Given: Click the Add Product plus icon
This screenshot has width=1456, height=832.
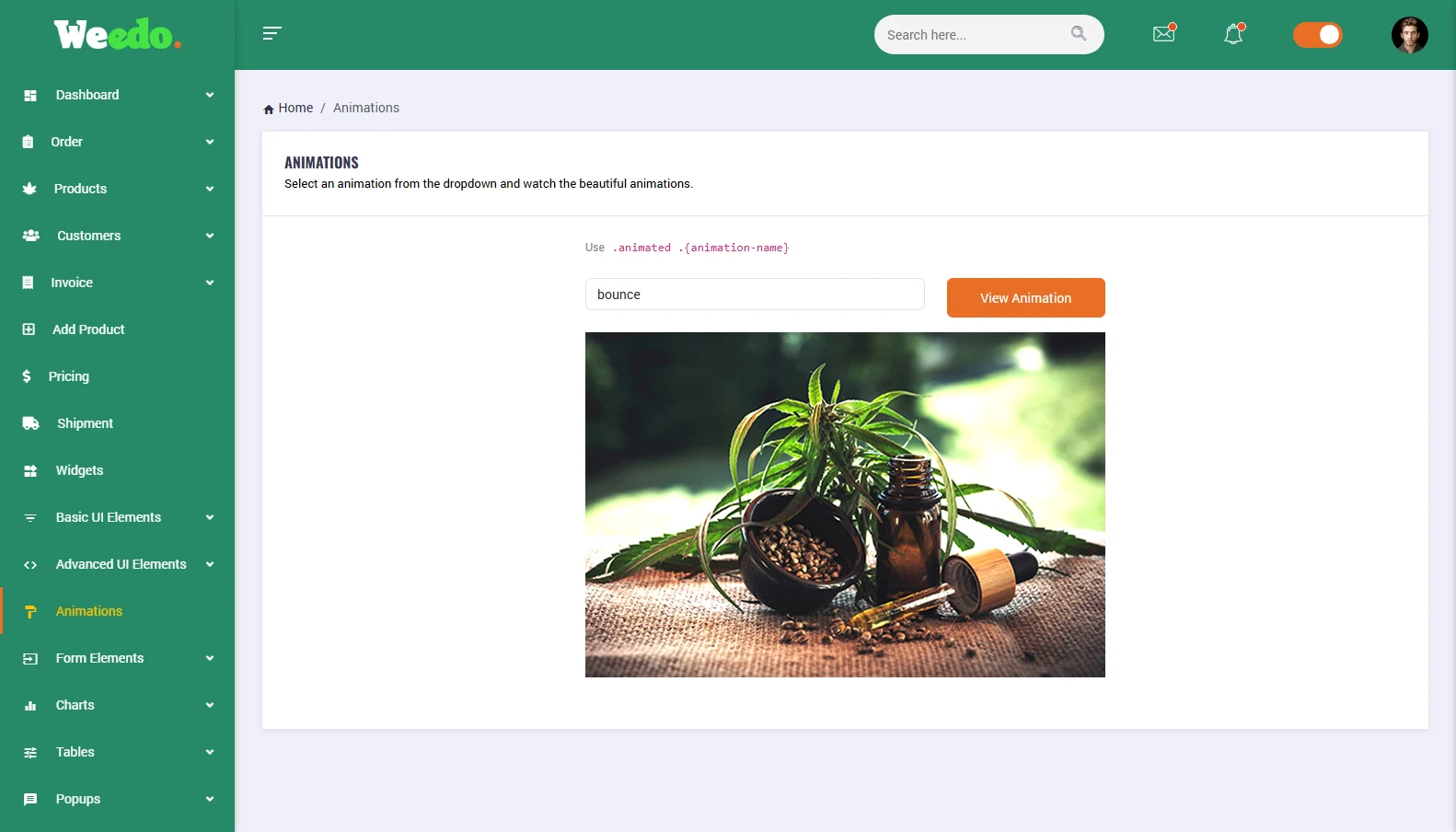Looking at the screenshot, I should (x=29, y=329).
